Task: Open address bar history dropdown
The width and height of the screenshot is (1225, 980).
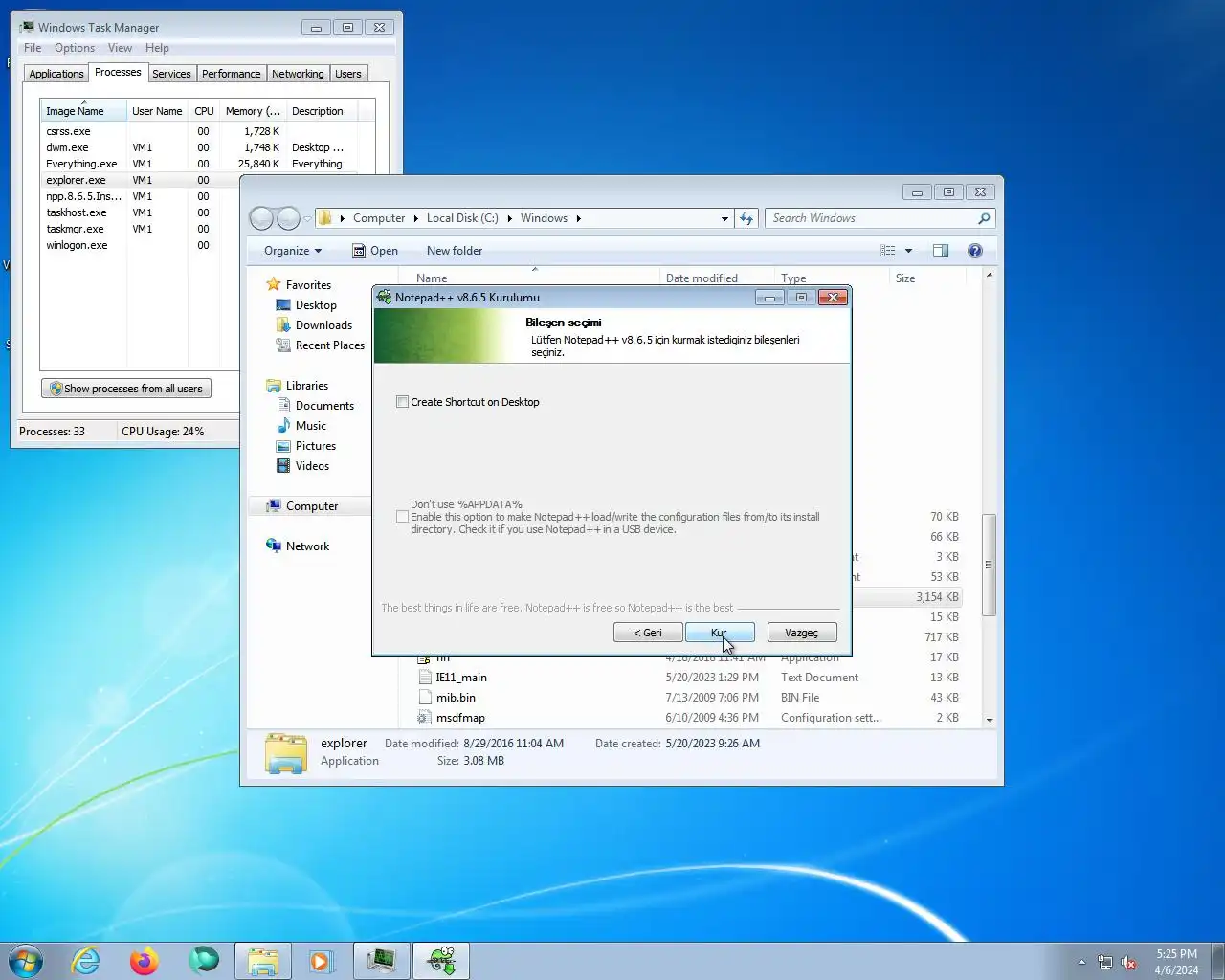Action: [724, 218]
